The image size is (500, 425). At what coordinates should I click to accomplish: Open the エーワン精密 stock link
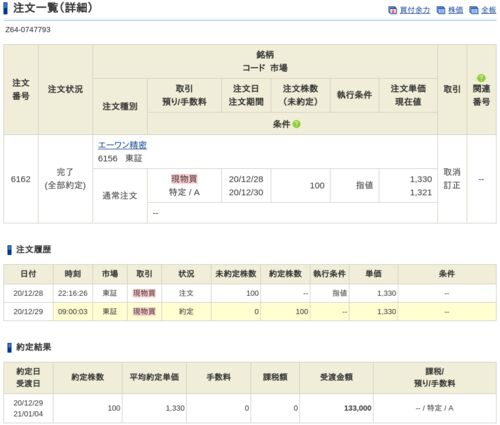pyautogui.click(x=122, y=145)
